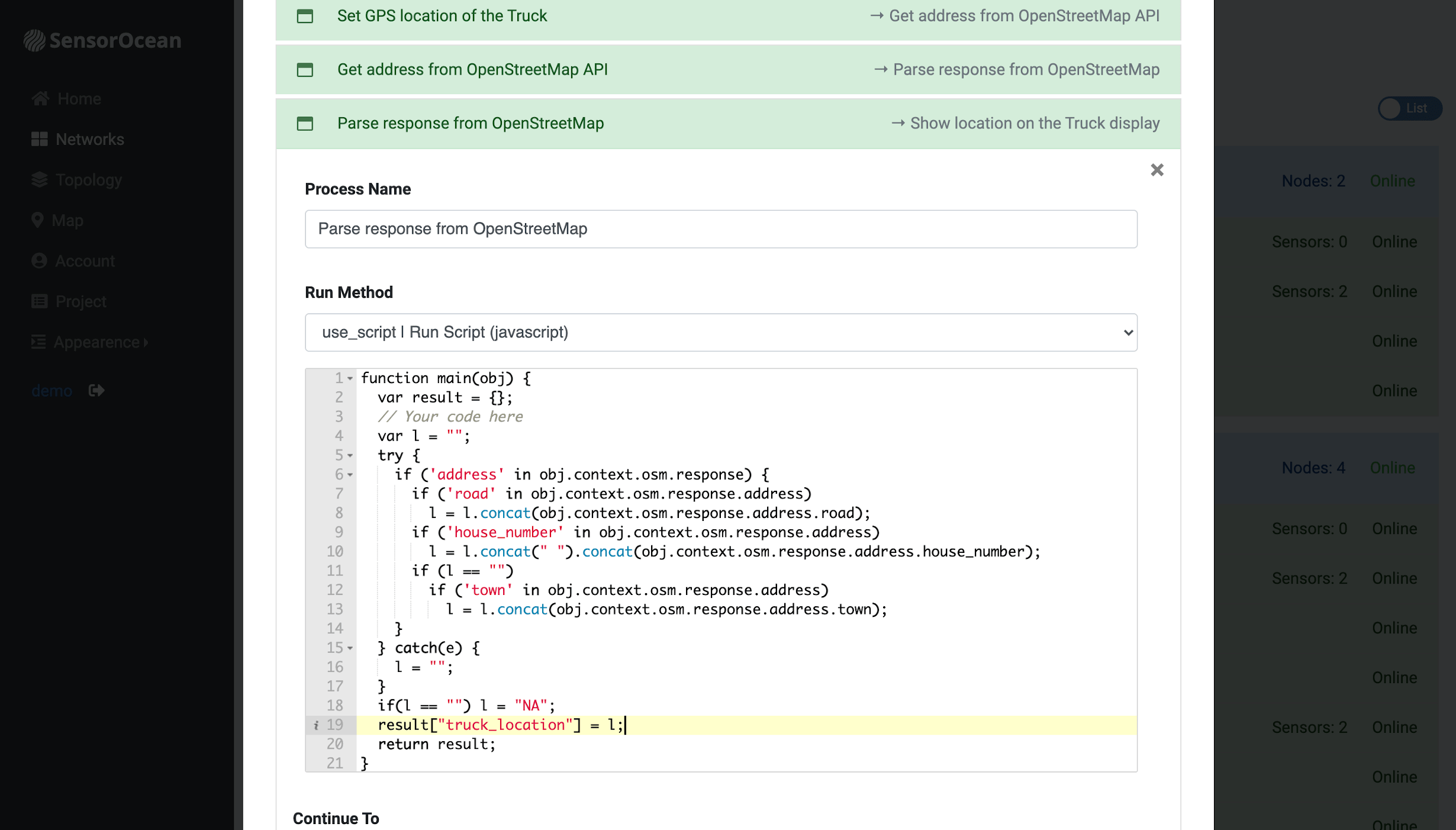This screenshot has width=1456, height=830.
Task: Close the process editor panel
Action: [1157, 170]
